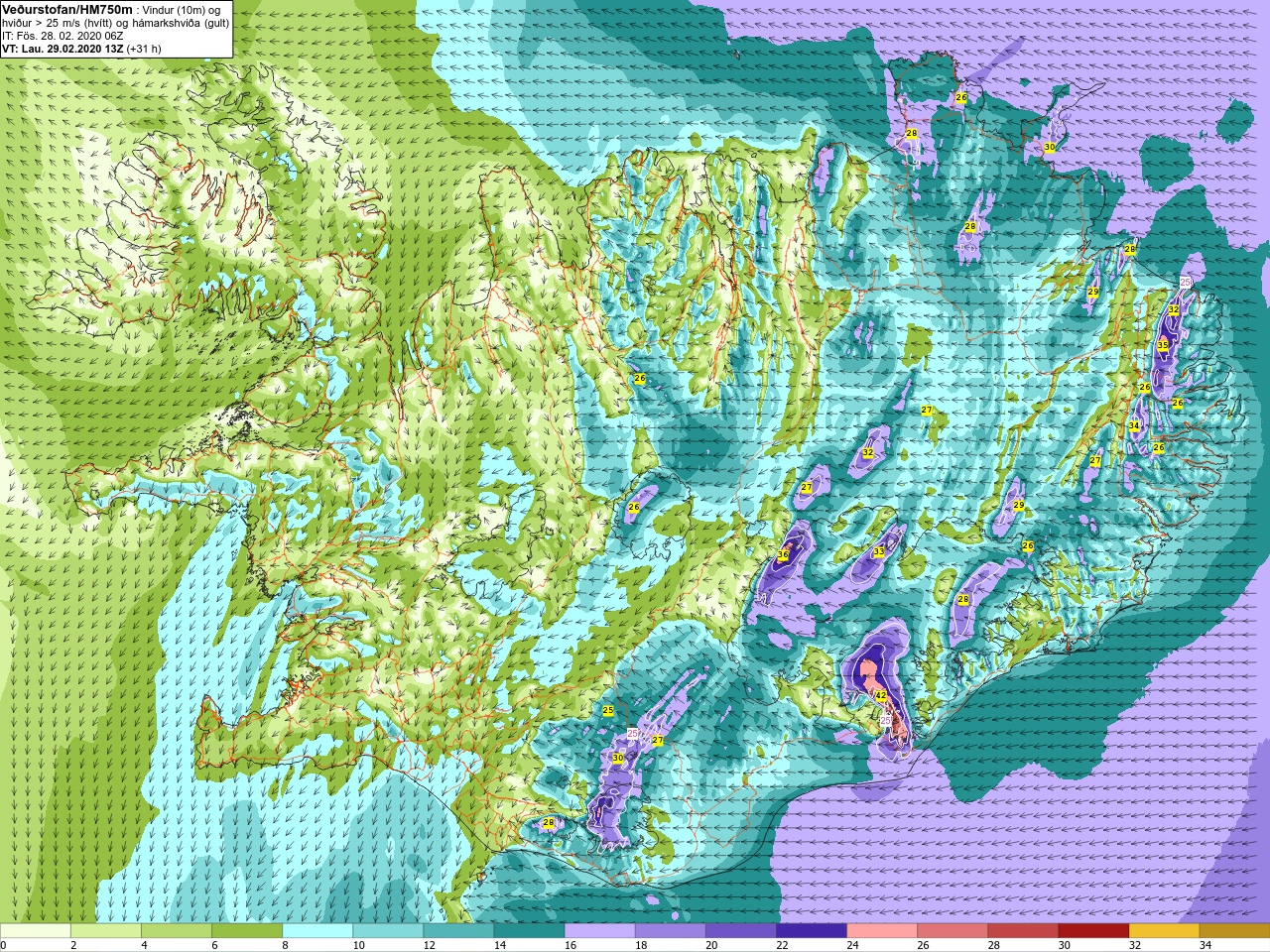Click the green 4–6 m/s legend swatch
The width and height of the screenshot is (1270, 952).
[177, 931]
